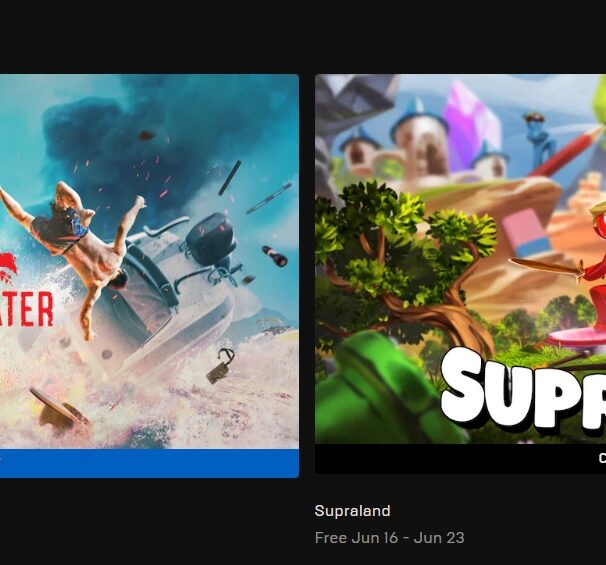Open the Supraland game cover art
The image size is (606, 565).
point(460,259)
